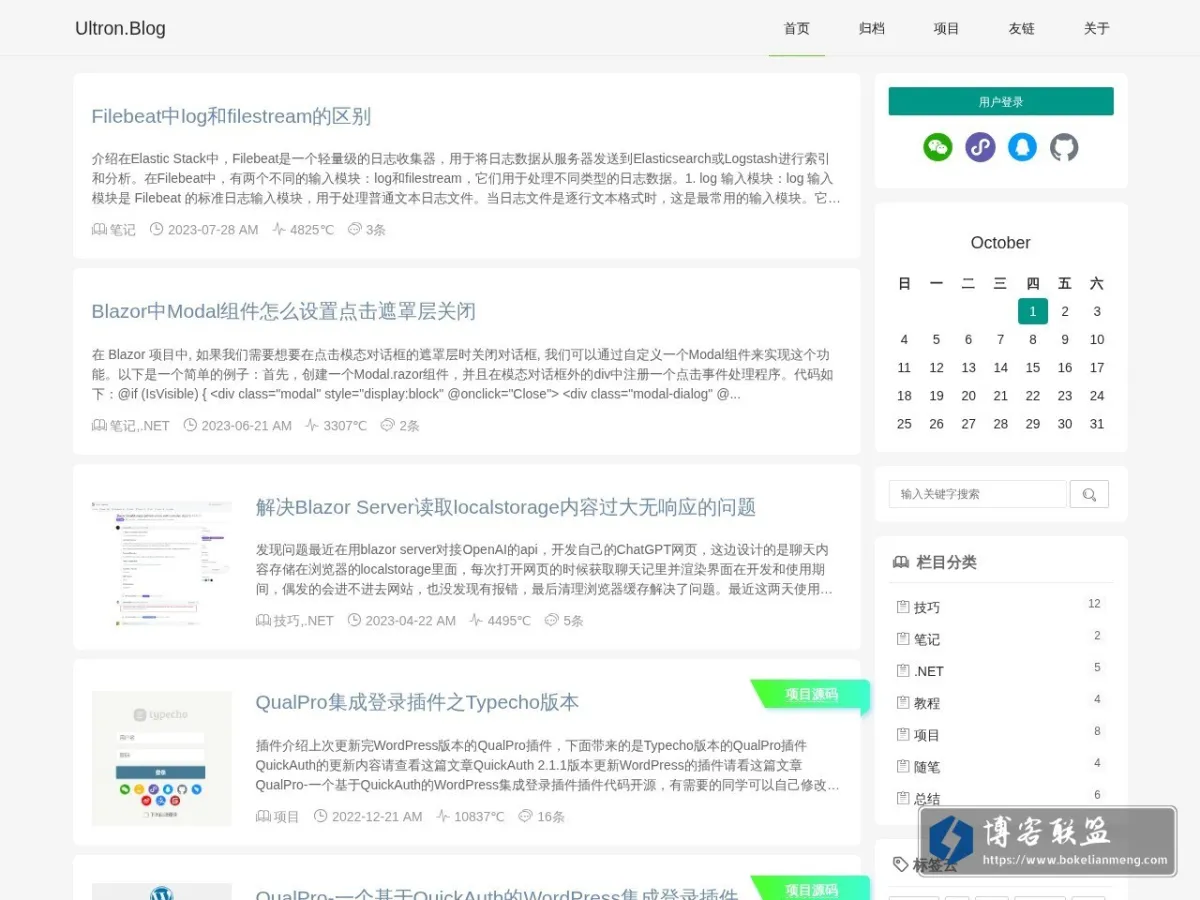This screenshot has width=1200, height=900.
Task: Click the book icon beside 笔记,.NET
Action: 99,425
